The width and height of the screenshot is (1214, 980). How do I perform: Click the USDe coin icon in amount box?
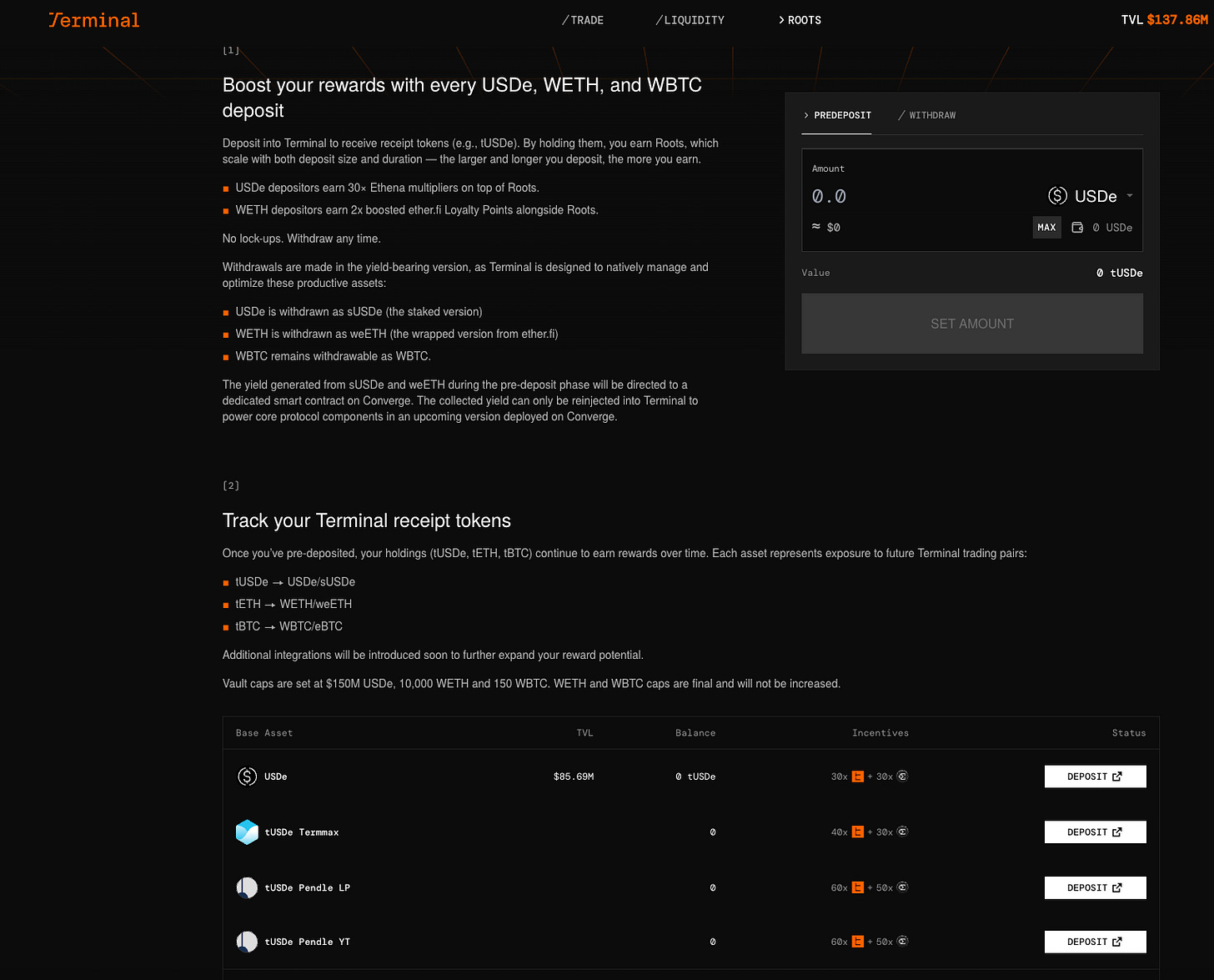click(1057, 196)
